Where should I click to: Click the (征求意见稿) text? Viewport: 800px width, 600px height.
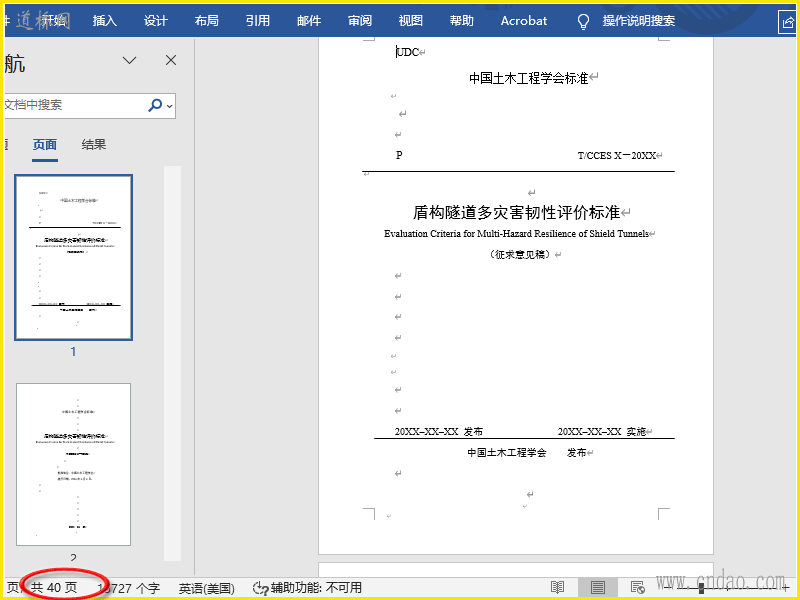[520, 254]
